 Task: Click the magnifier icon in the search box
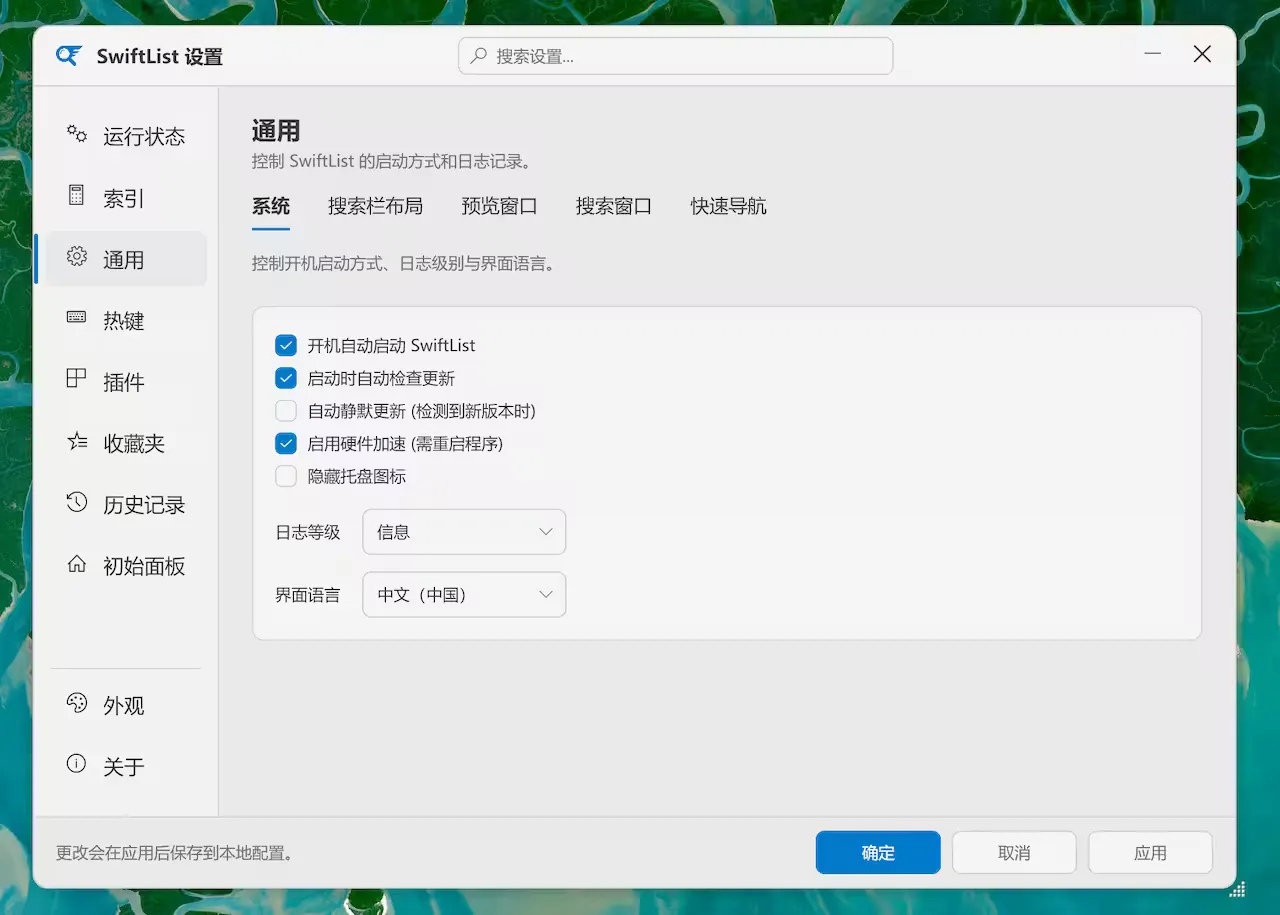tap(480, 56)
